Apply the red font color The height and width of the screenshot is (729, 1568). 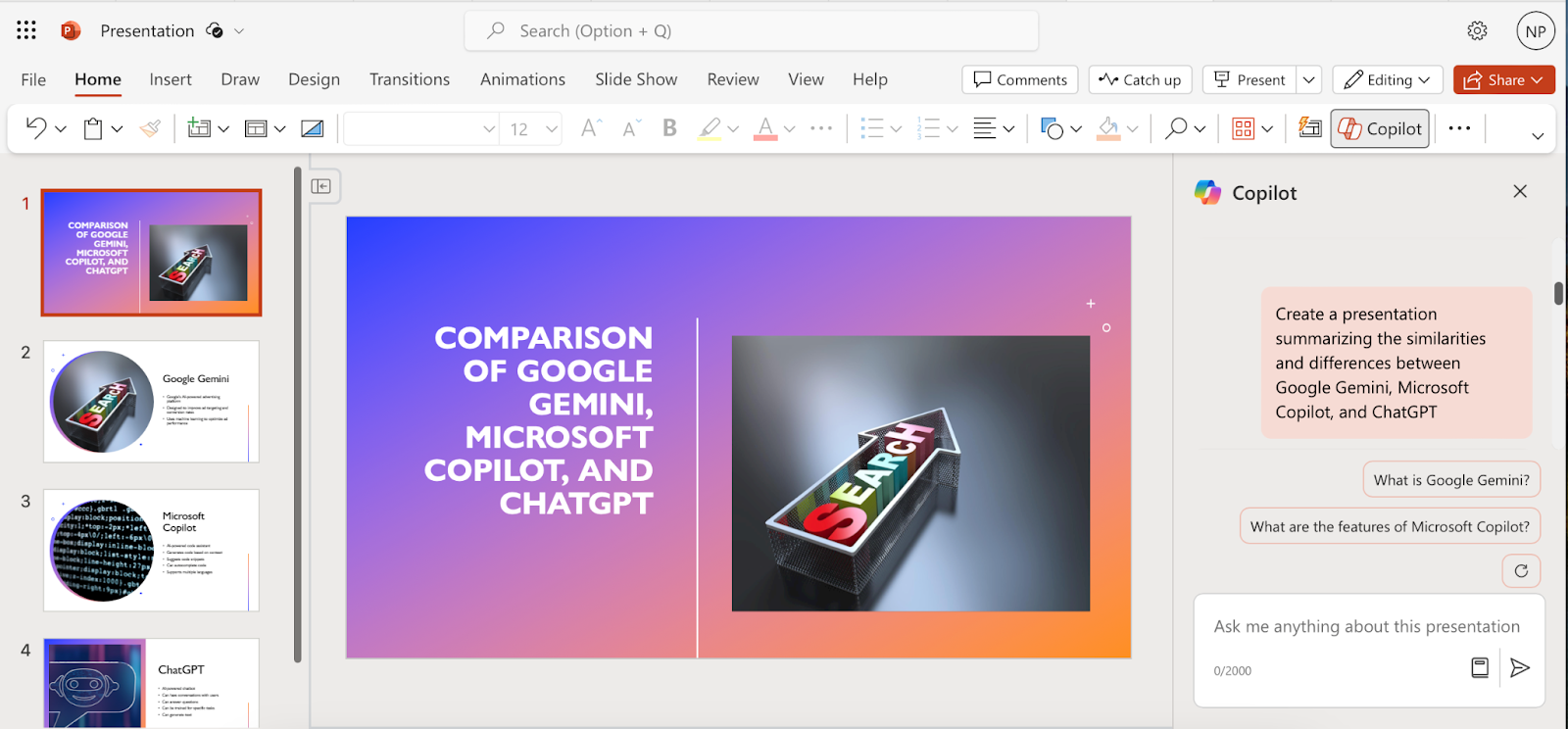765,128
